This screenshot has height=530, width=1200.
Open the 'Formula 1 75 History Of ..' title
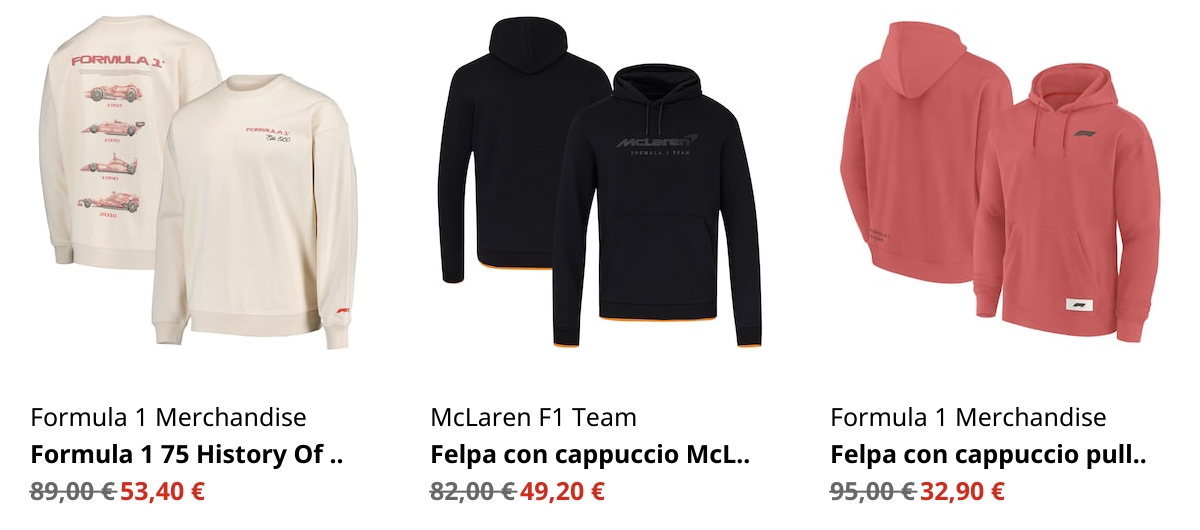click(187, 455)
